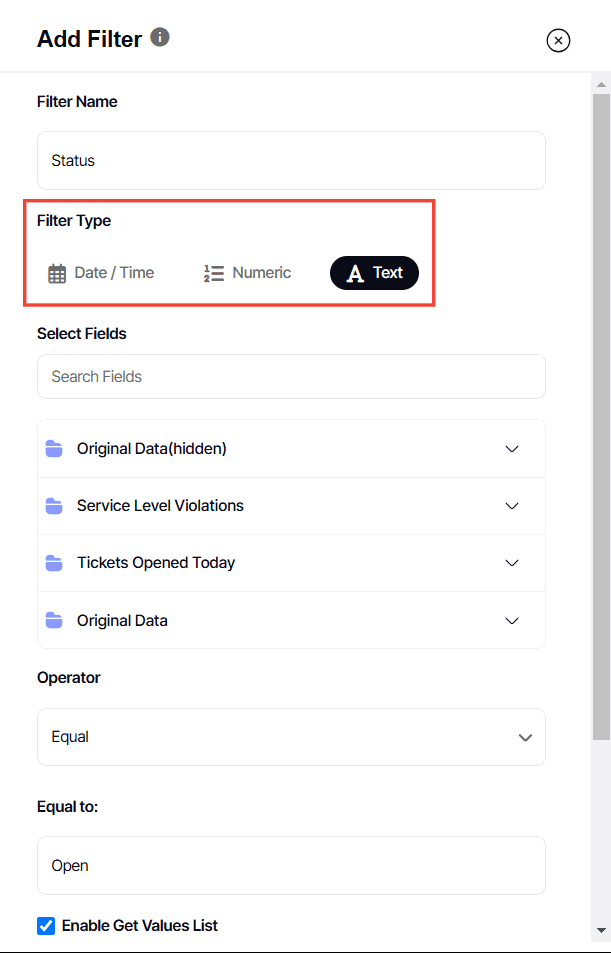The height and width of the screenshot is (953, 611).
Task: Click the info icon beside Add Filter
Action: [x=160, y=37]
